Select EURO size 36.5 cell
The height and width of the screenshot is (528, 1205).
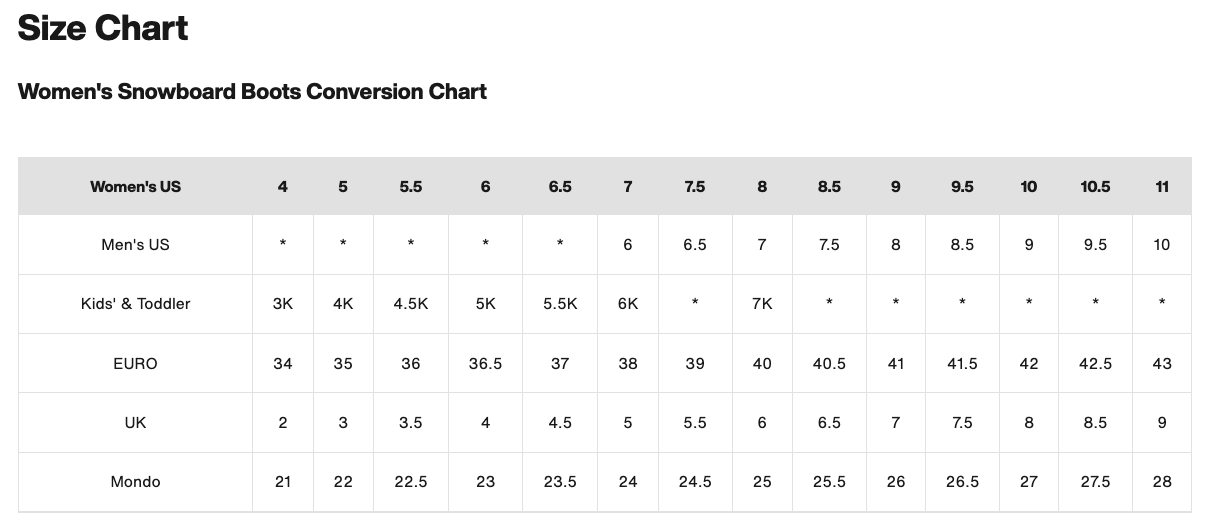click(485, 364)
